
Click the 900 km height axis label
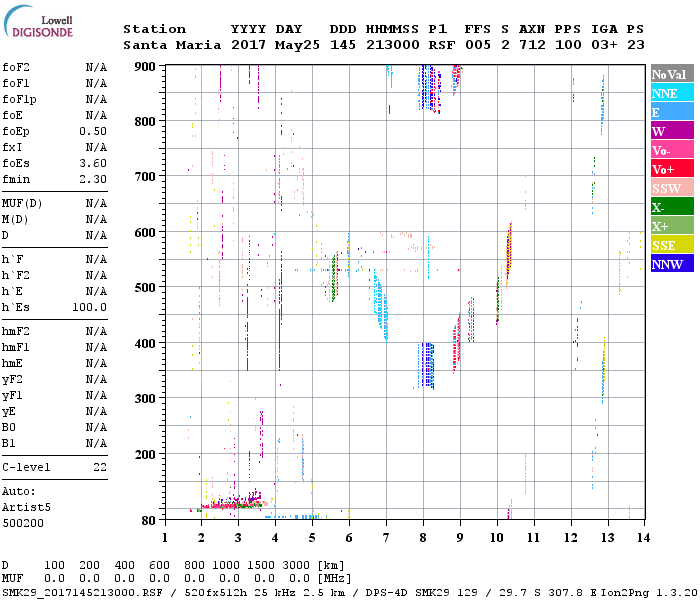(145, 67)
